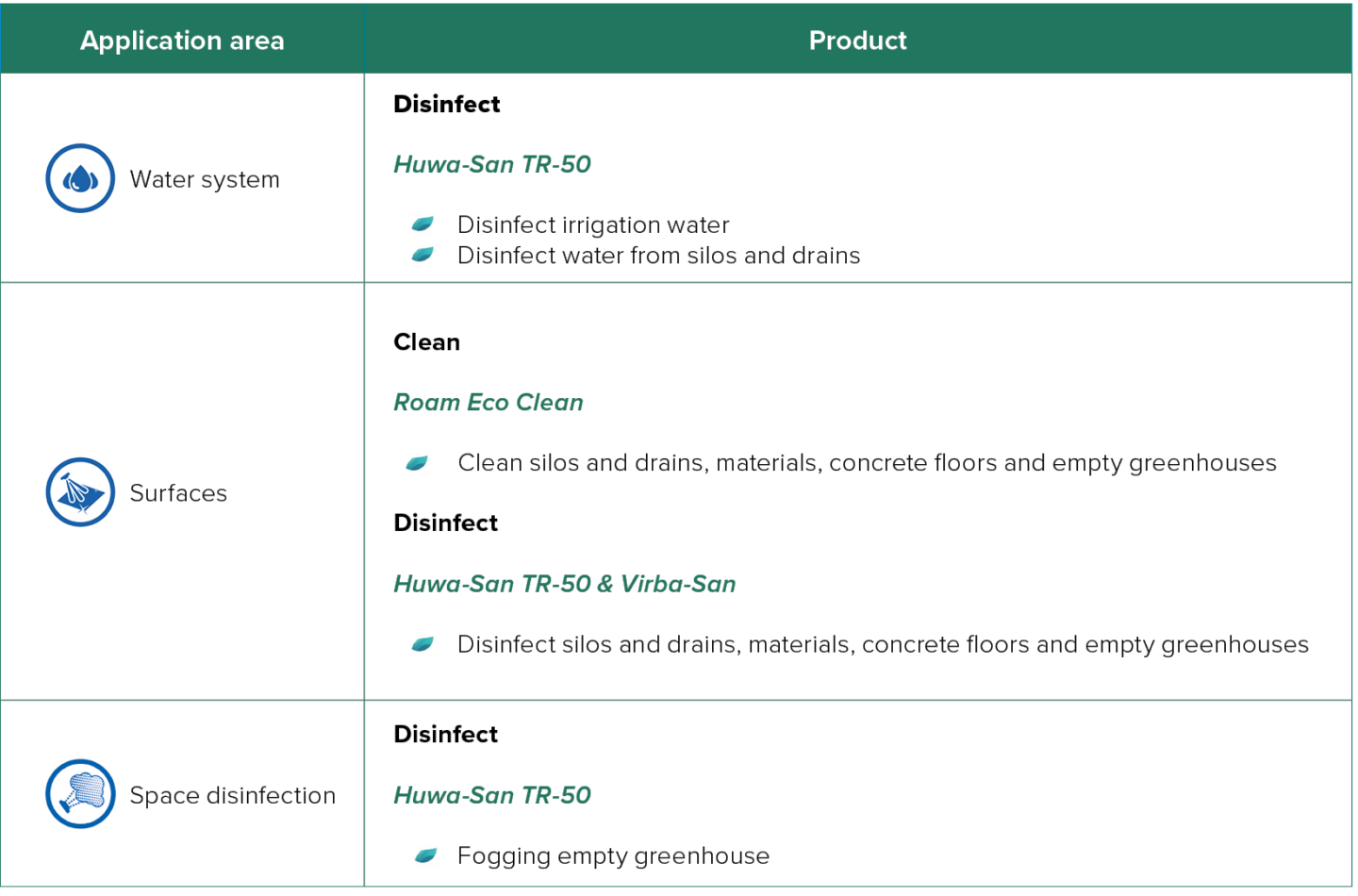The height and width of the screenshot is (896, 1358).
Task: Click the fogging icon for Space disinfection
Action: 80,794
